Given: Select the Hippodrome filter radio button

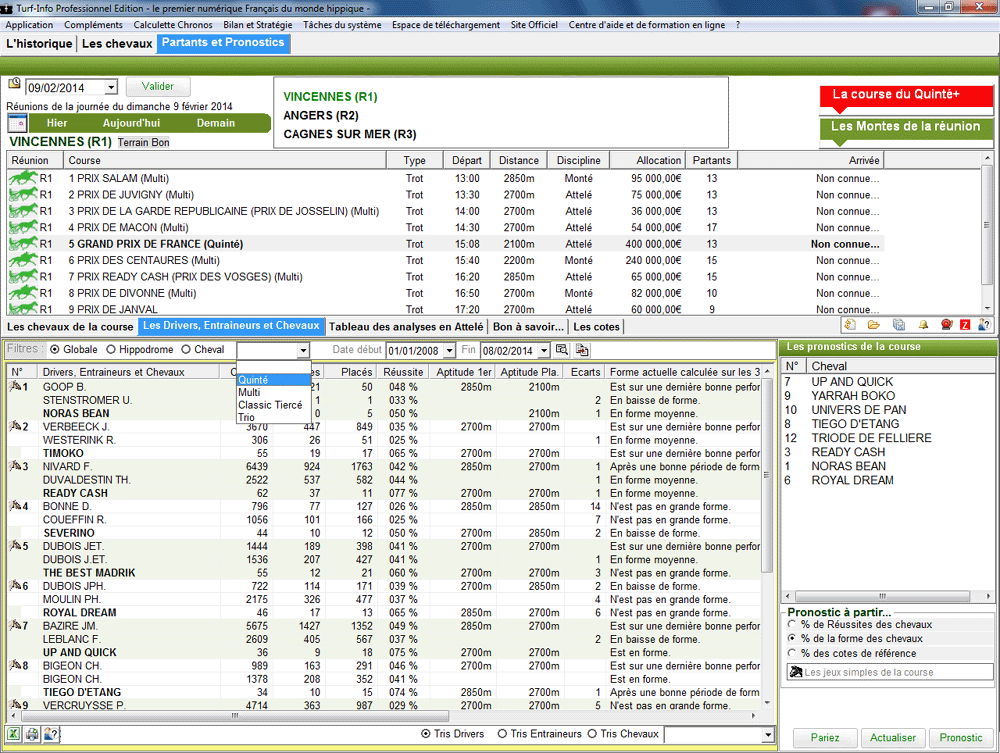Looking at the screenshot, I should click(x=112, y=350).
